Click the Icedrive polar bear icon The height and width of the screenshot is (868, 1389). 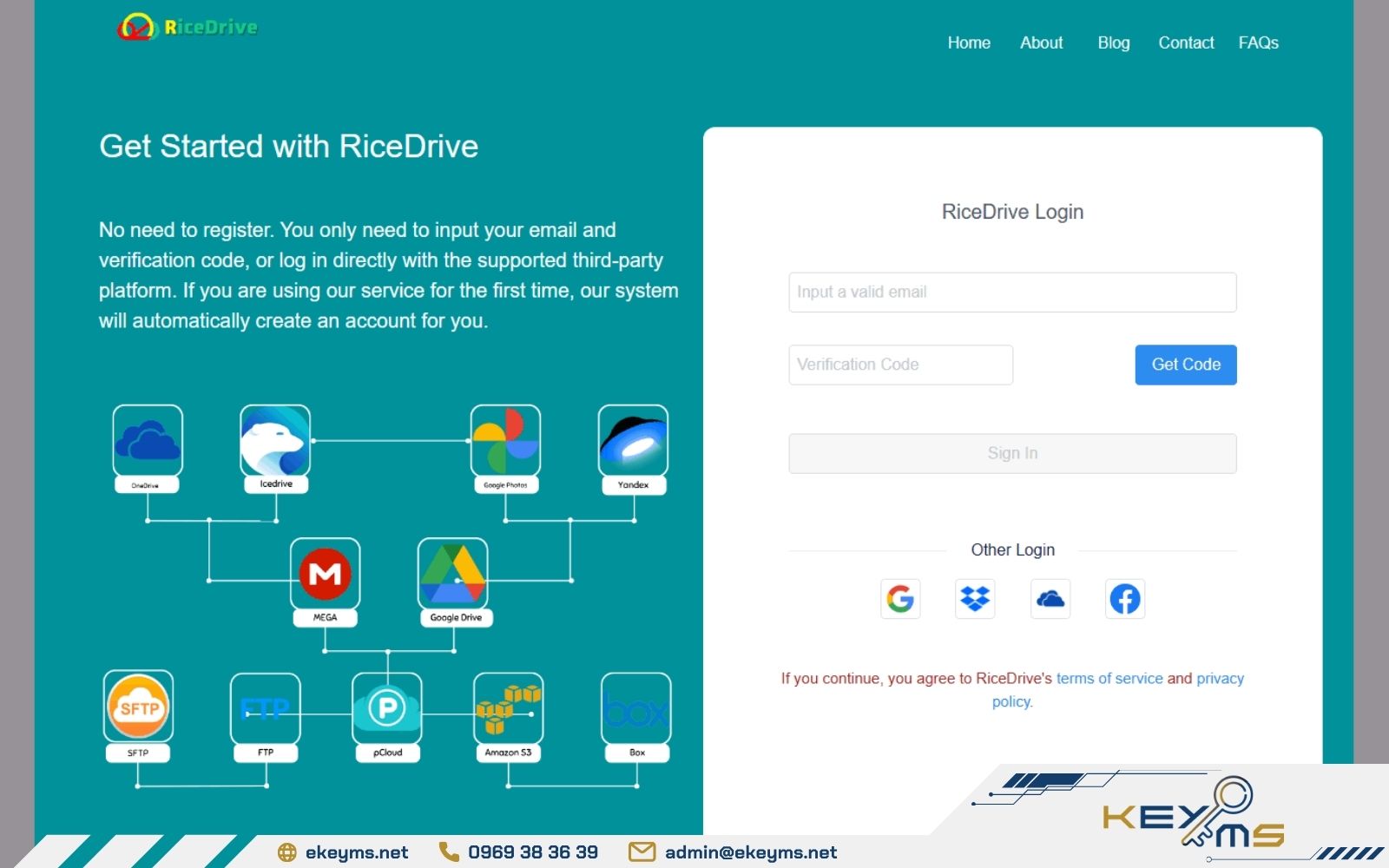(274, 444)
